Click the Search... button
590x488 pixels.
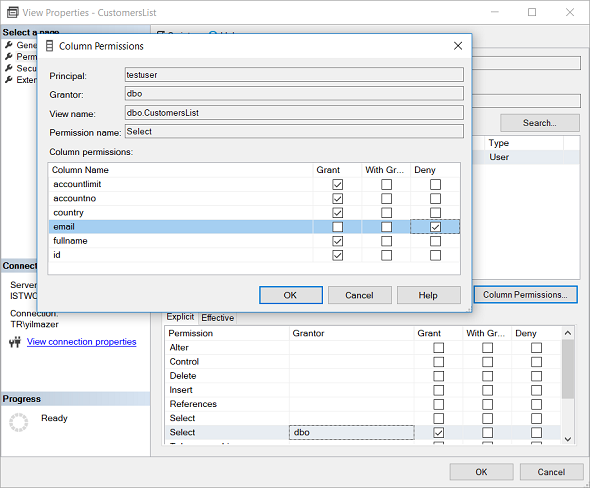(540, 123)
